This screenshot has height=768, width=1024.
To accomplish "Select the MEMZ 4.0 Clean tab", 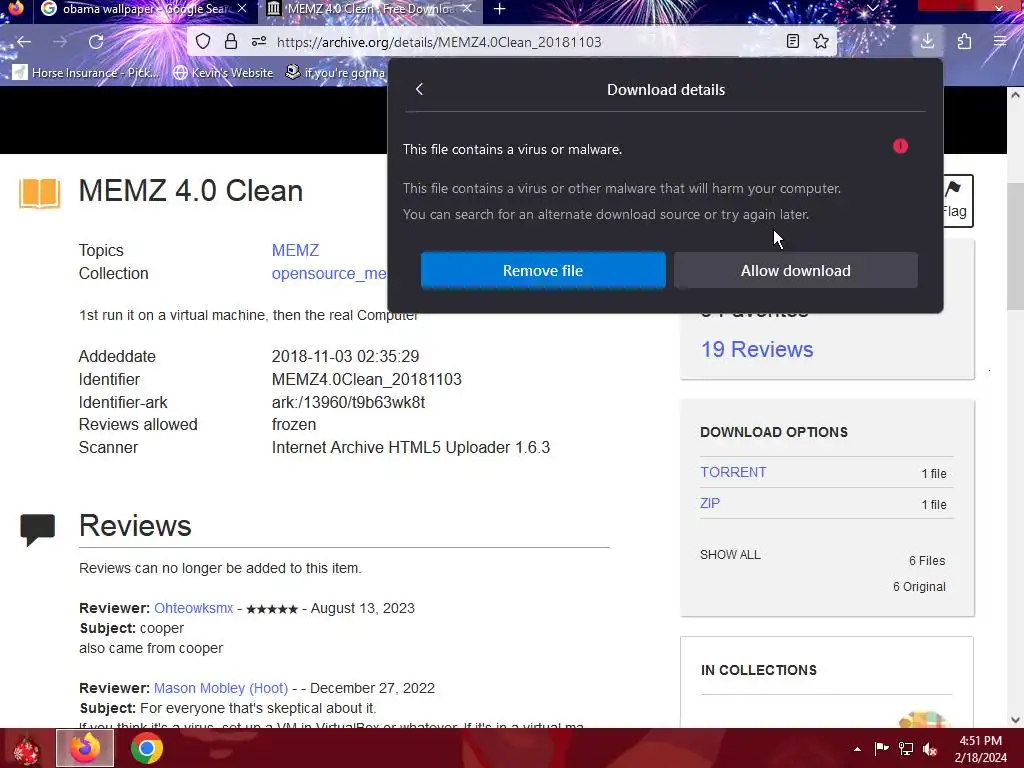I will [x=370, y=9].
